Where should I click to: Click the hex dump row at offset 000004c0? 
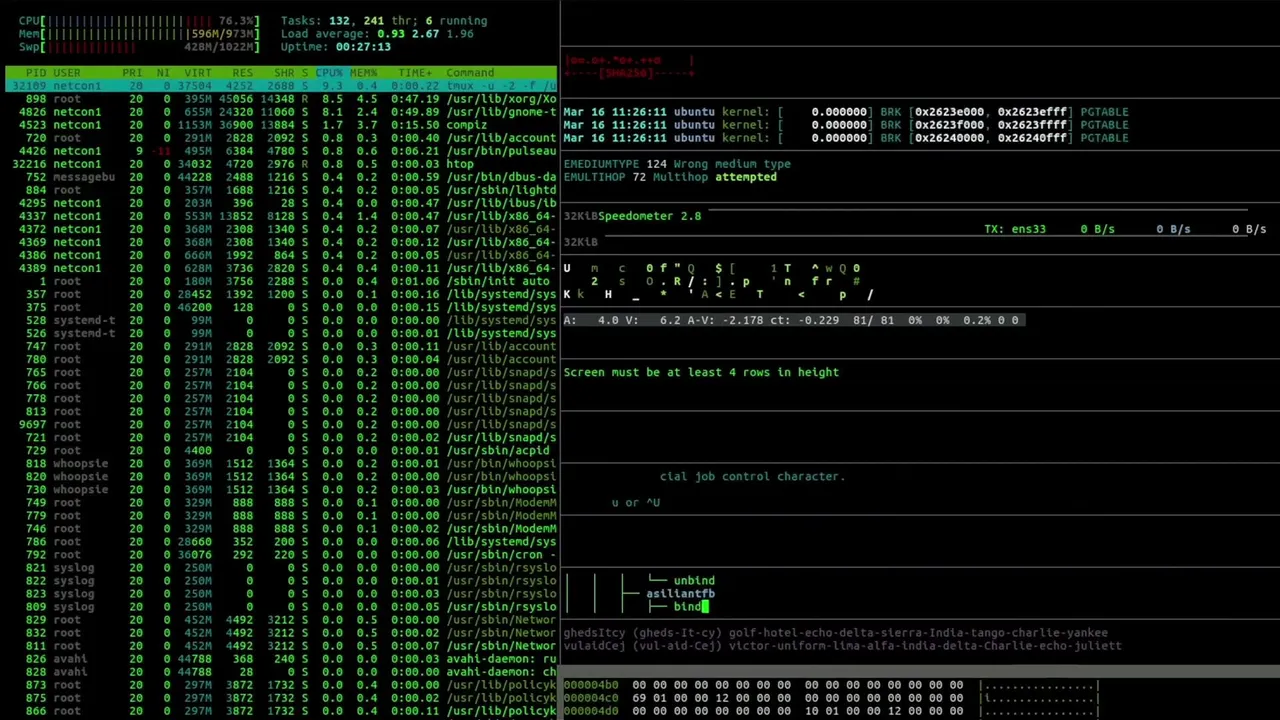click(831, 698)
